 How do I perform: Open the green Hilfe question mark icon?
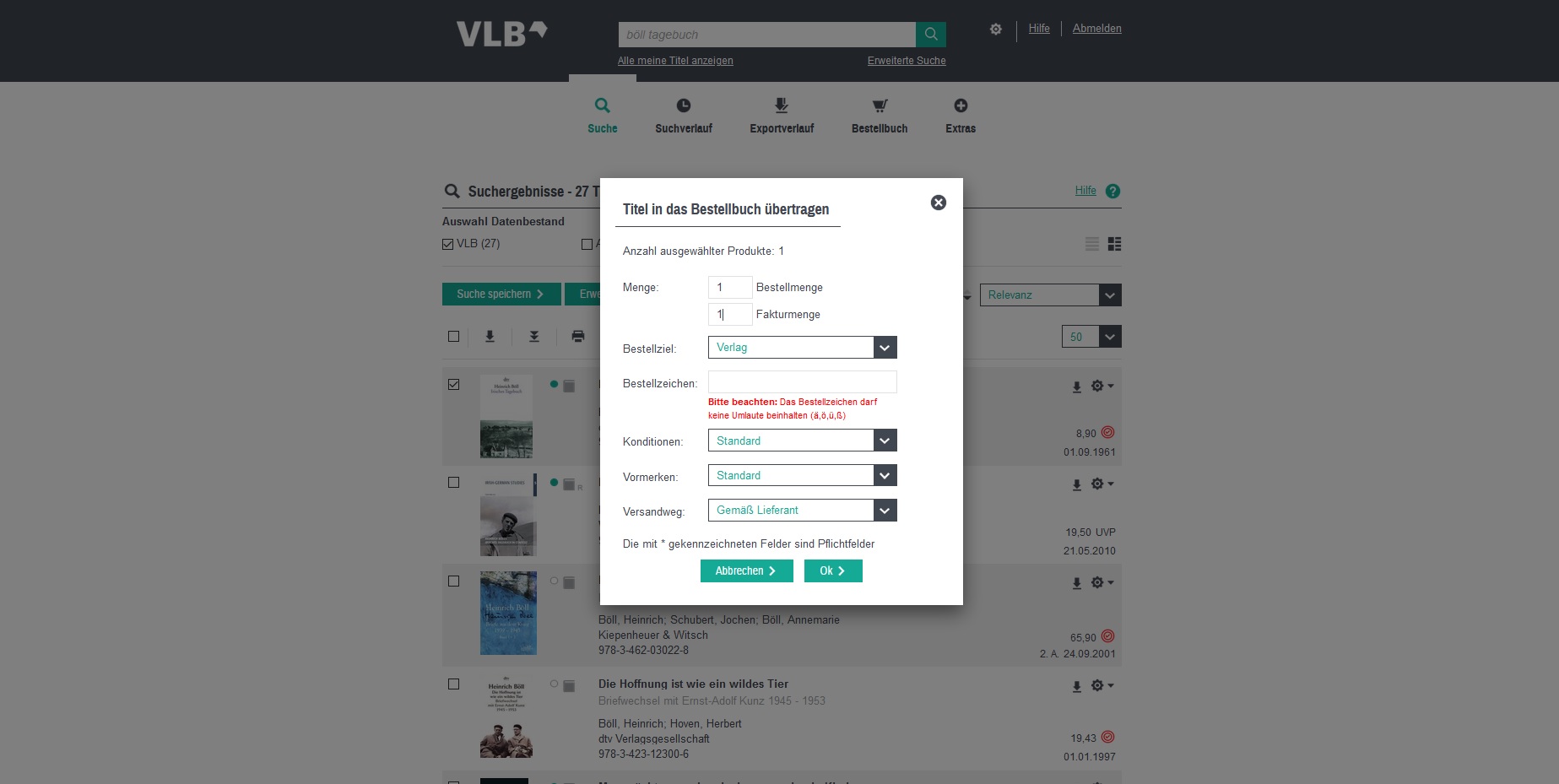tap(1112, 192)
